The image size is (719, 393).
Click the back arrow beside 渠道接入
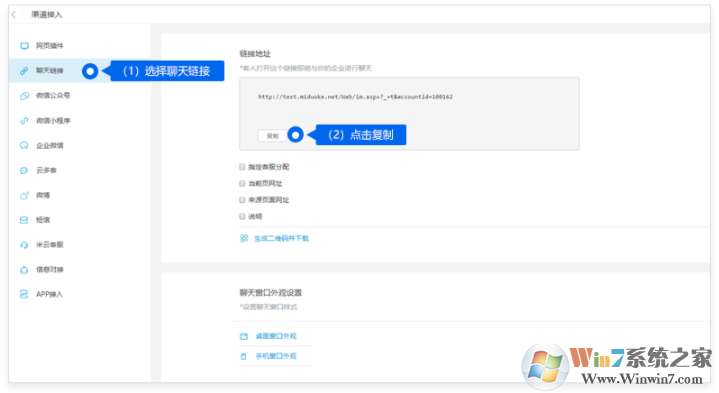click(x=14, y=15)
